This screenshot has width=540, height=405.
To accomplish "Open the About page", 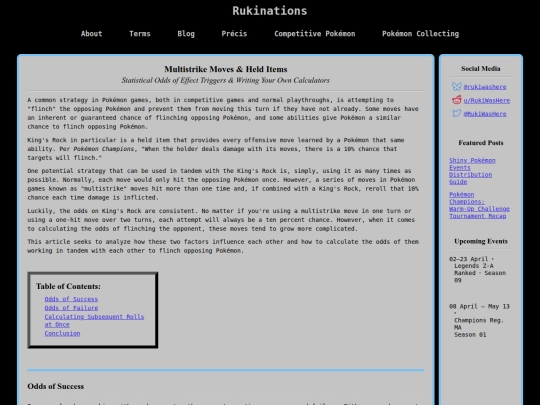I will [91, 34].
